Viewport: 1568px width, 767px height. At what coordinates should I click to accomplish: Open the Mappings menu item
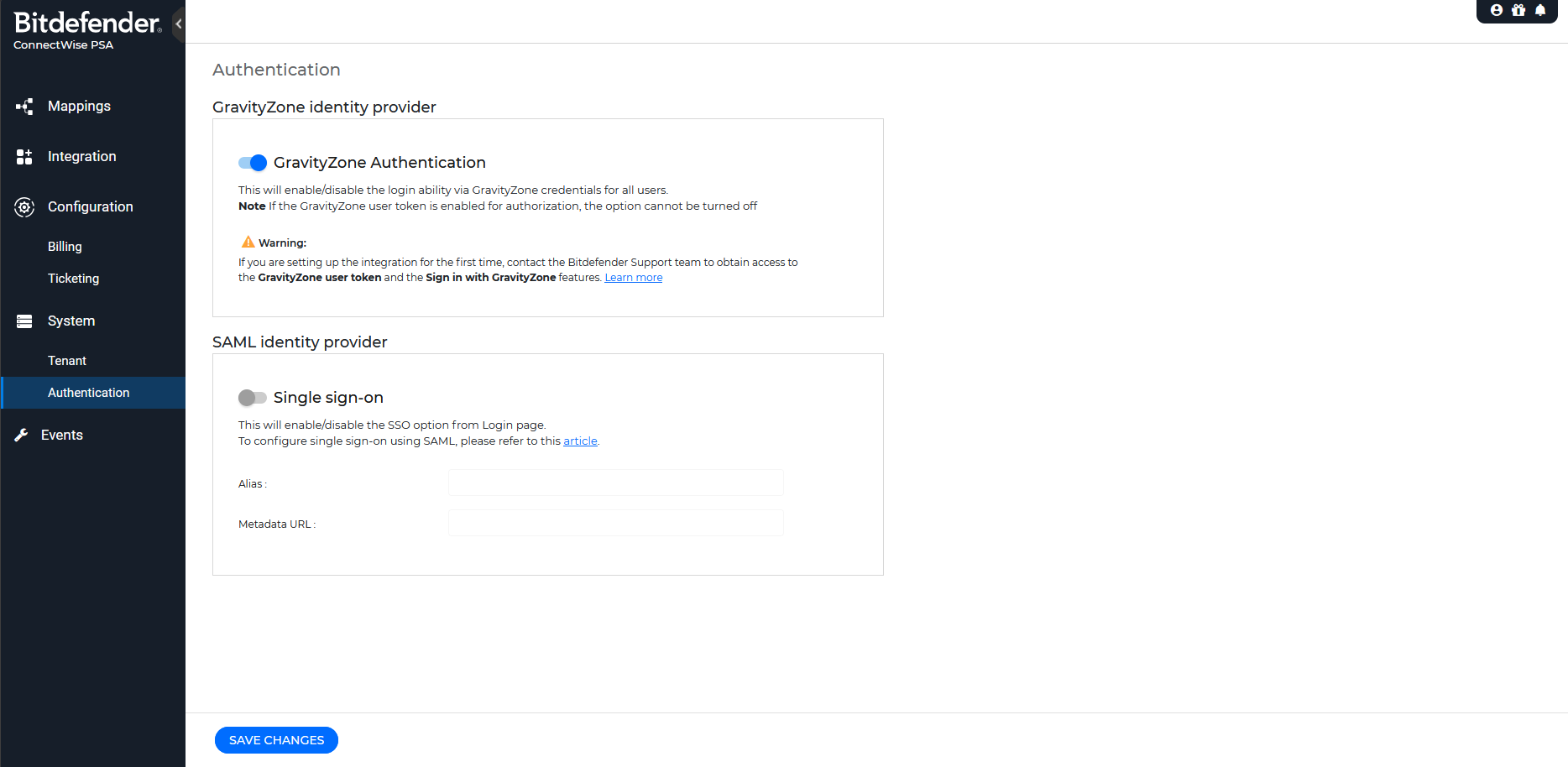(x=79, y=107)
